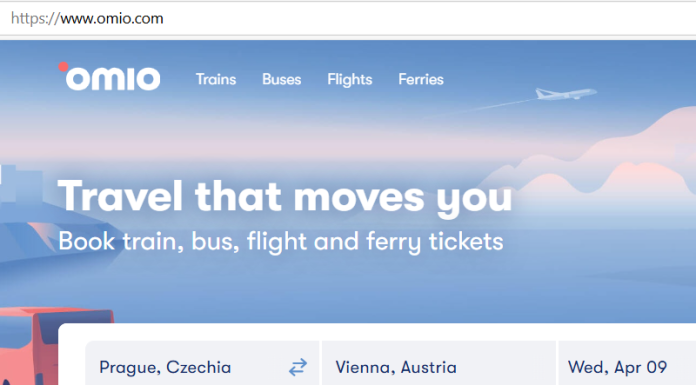The image size is (696, 385).
Task: Click the "Travel that moves you" headline
Action: [285, 197]
